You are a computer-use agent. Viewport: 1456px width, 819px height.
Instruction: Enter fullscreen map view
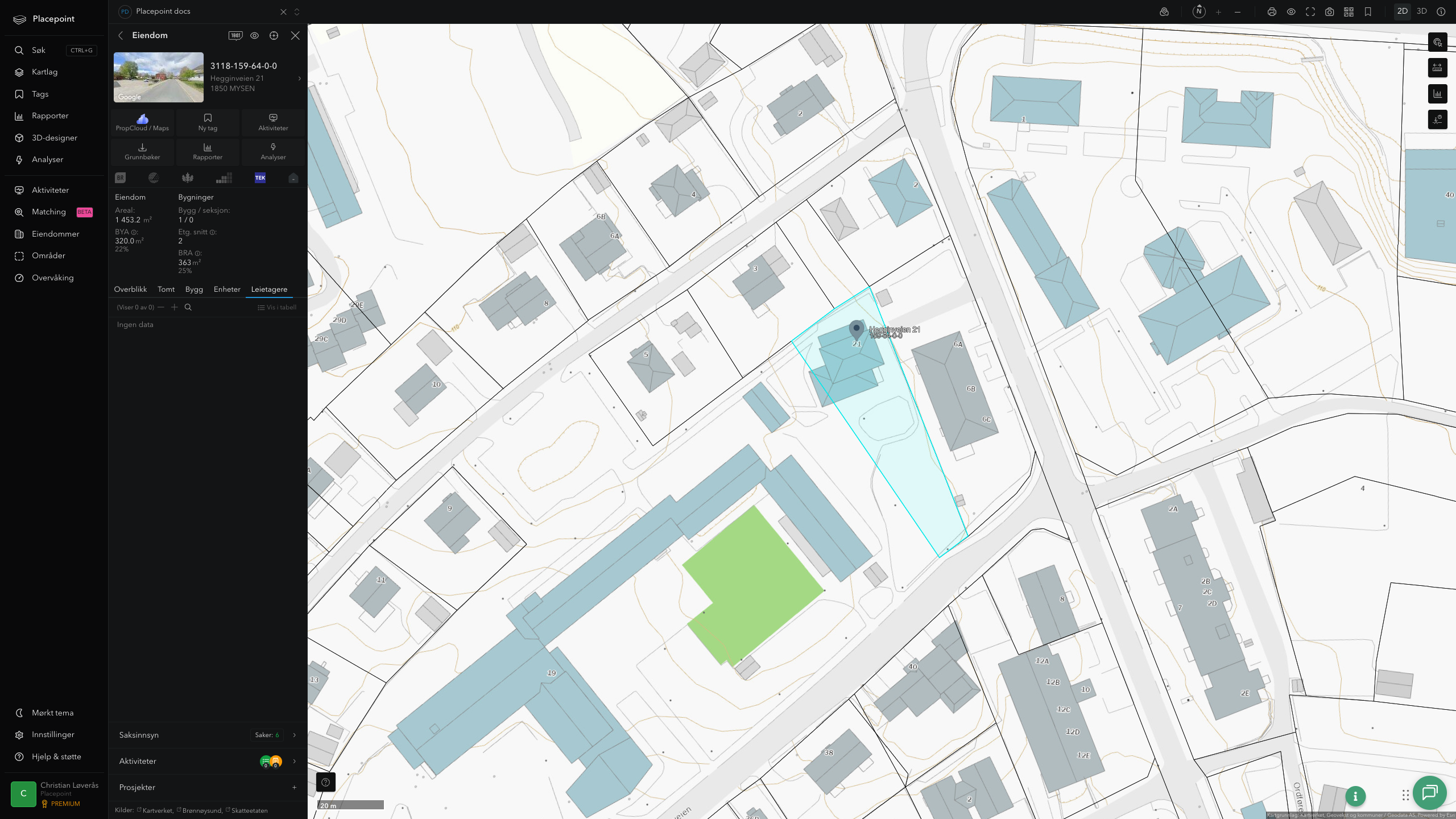pos(1310,11)
